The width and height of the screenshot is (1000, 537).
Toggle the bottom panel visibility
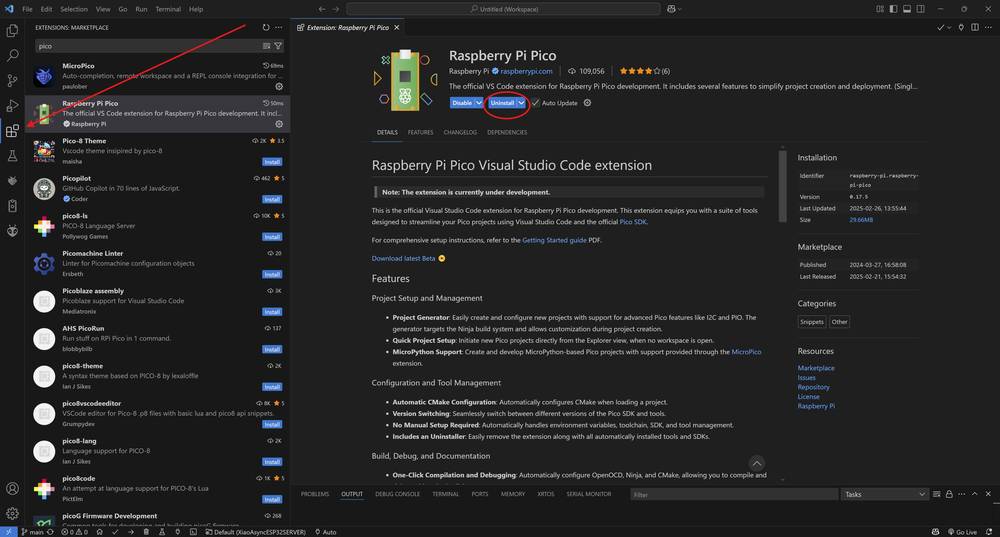(907, 9)
